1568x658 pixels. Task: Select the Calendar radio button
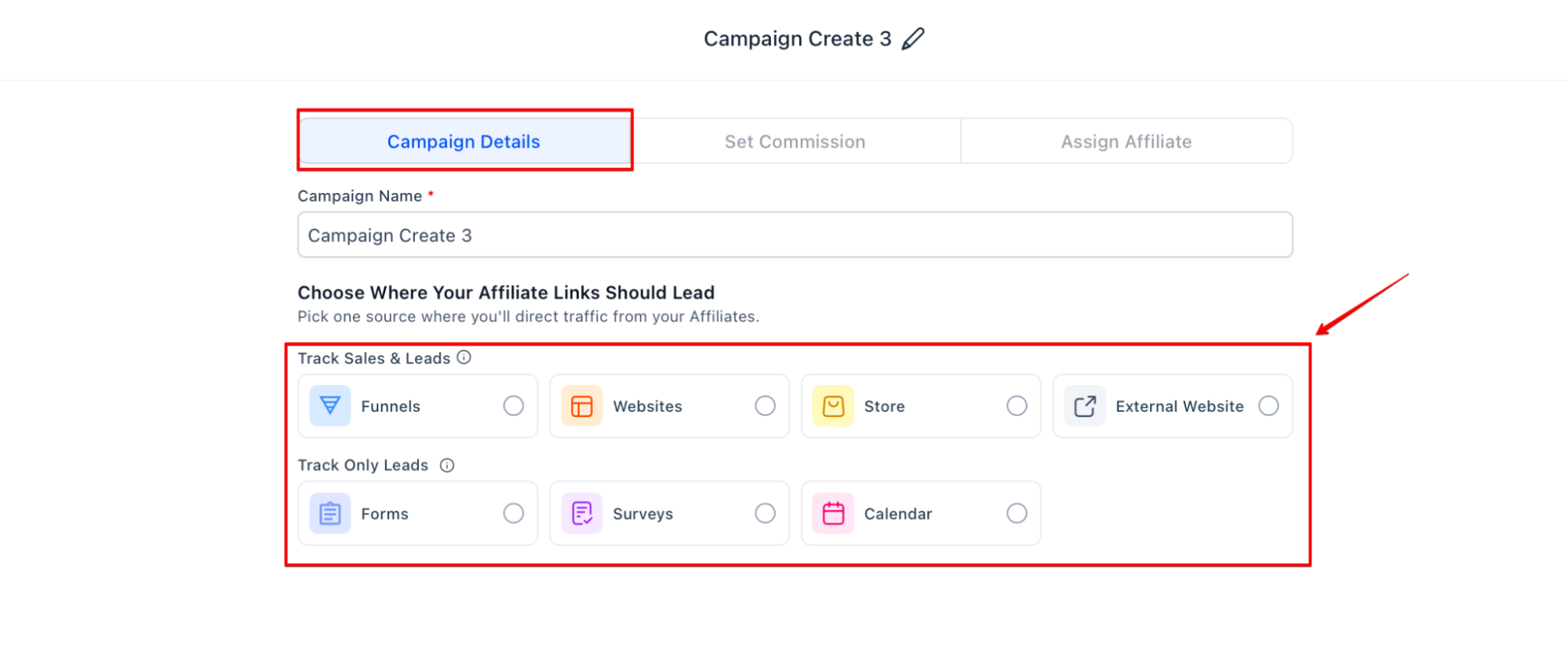pyautogui.click(x=1017, y=513)
